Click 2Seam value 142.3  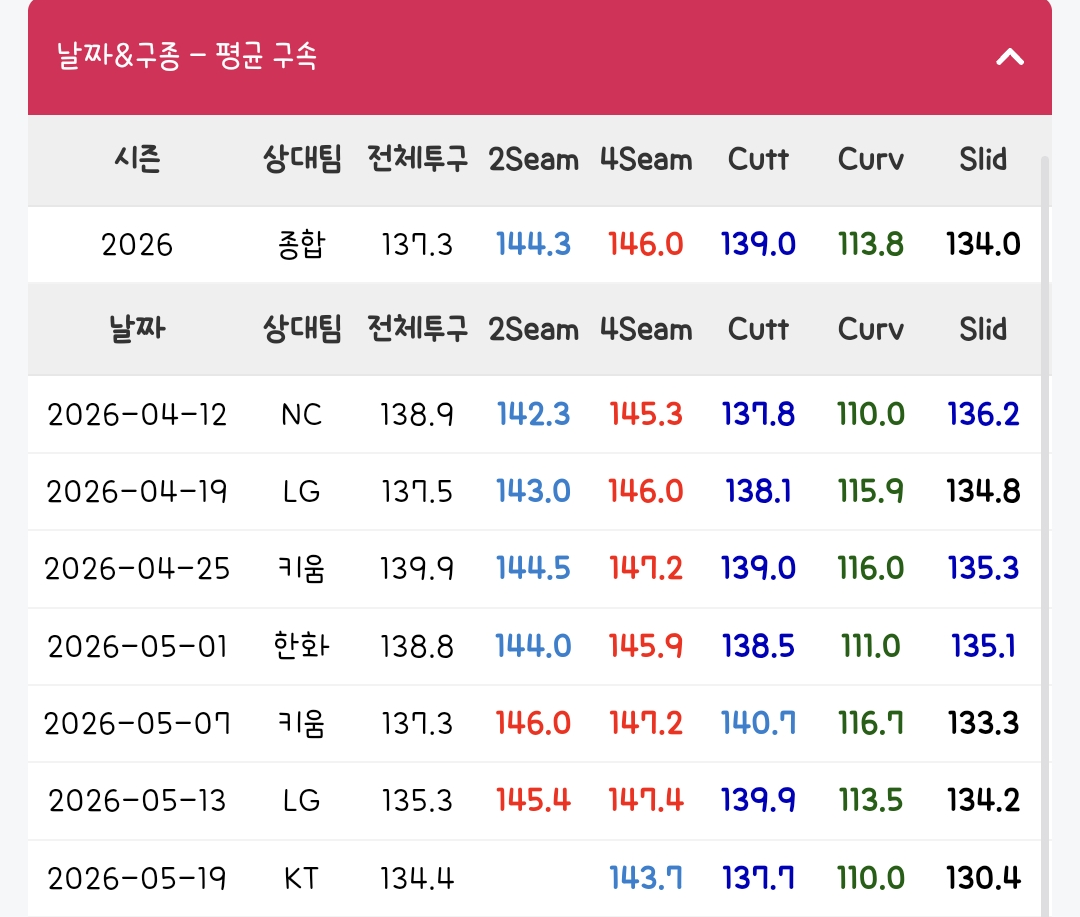[533, 415]
